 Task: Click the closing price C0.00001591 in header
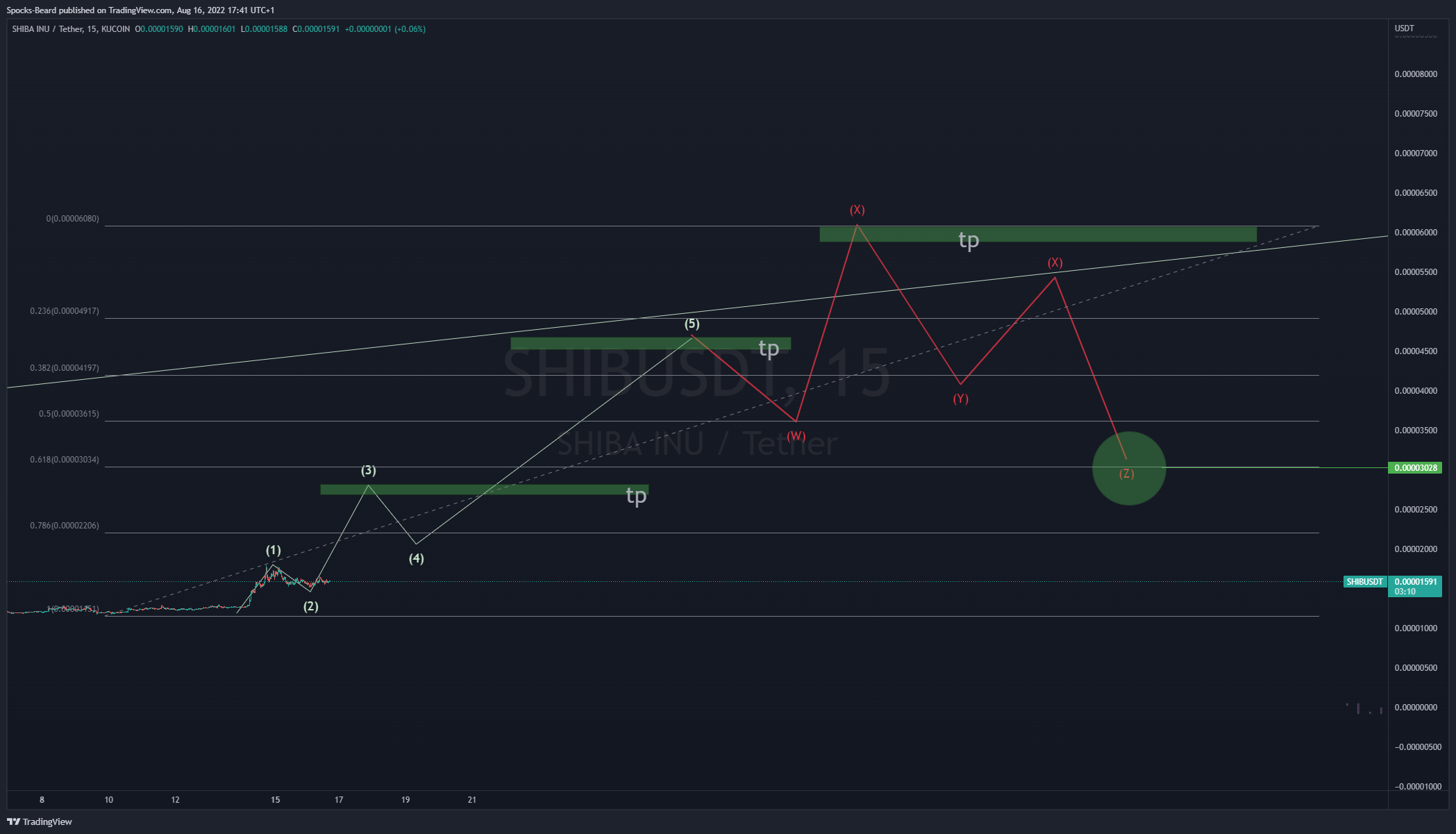[316, 29]
